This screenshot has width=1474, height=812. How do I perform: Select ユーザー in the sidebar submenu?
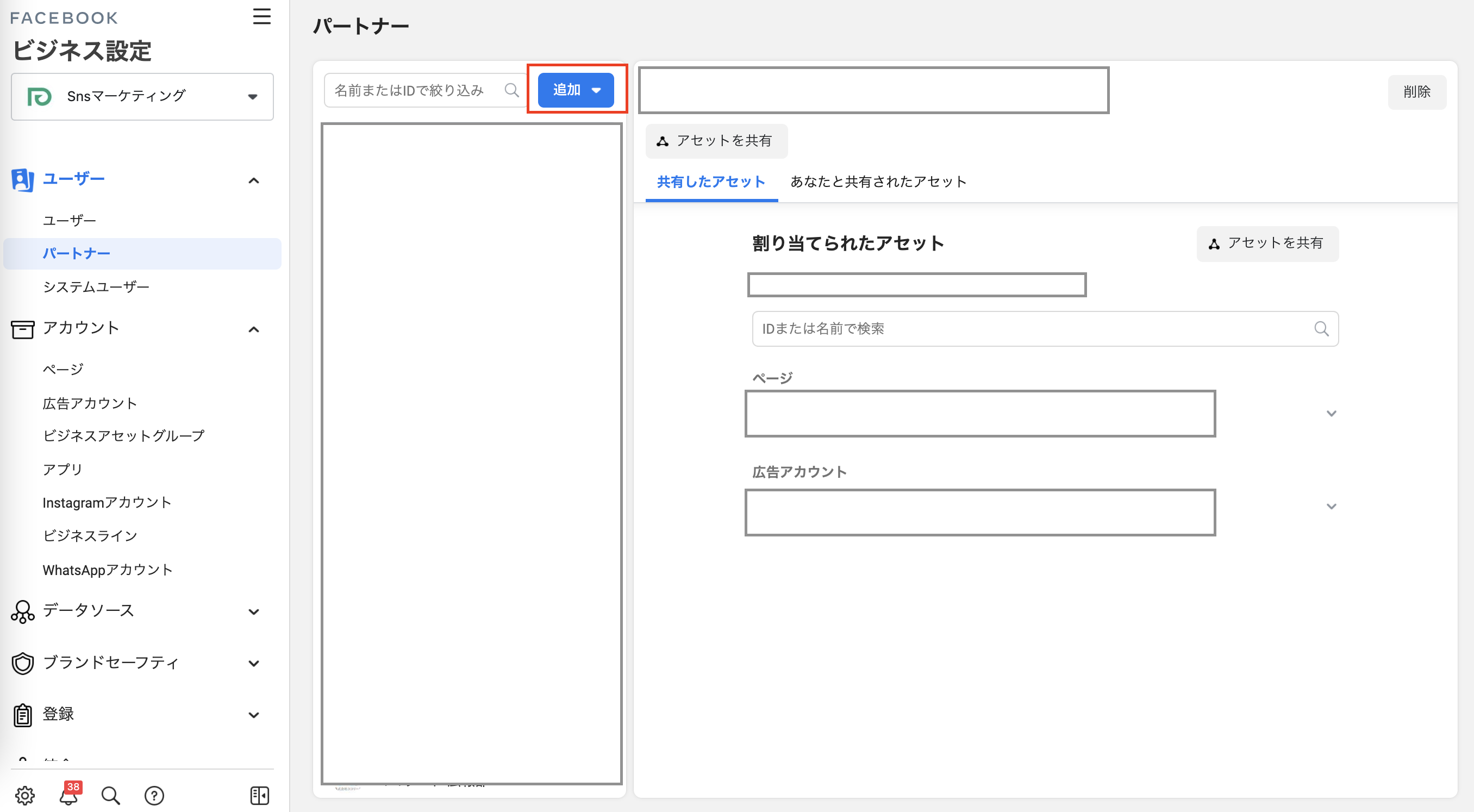69,220
